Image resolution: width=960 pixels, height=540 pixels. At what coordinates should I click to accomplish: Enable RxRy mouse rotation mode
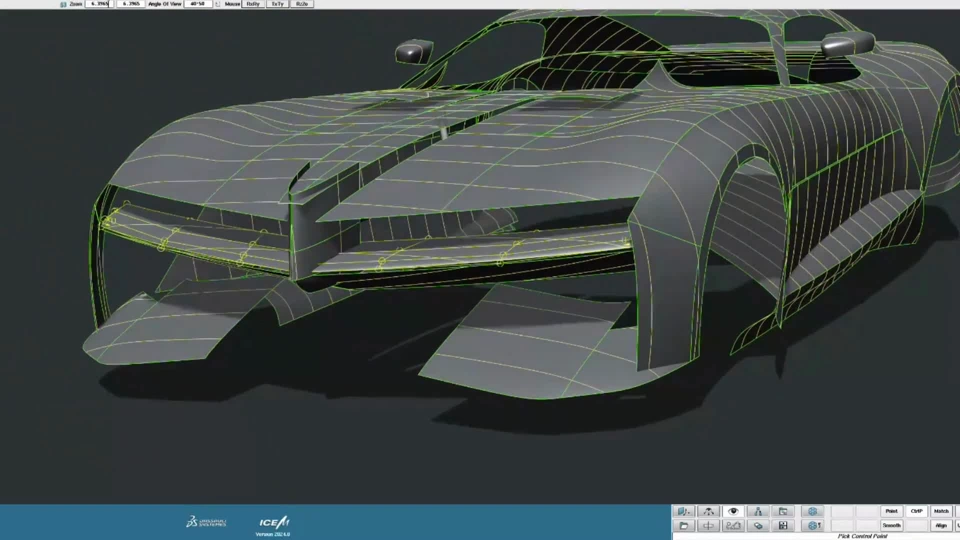(253, 4)
